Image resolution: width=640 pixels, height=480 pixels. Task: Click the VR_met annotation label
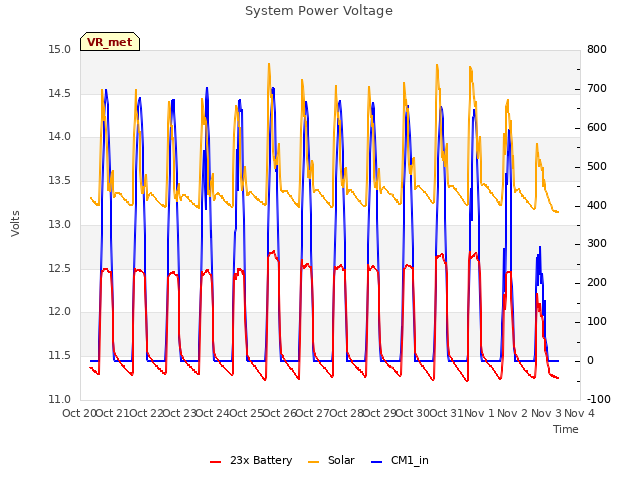(x=110, y=42)
